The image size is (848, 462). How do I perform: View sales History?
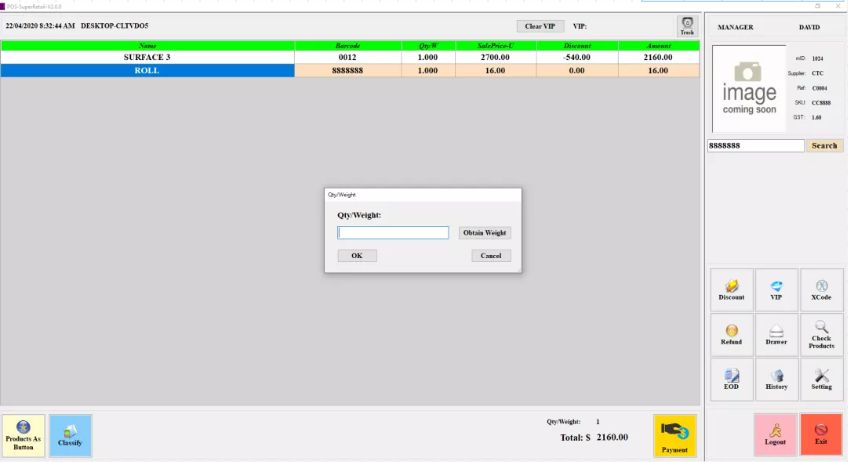coord(776,379)
